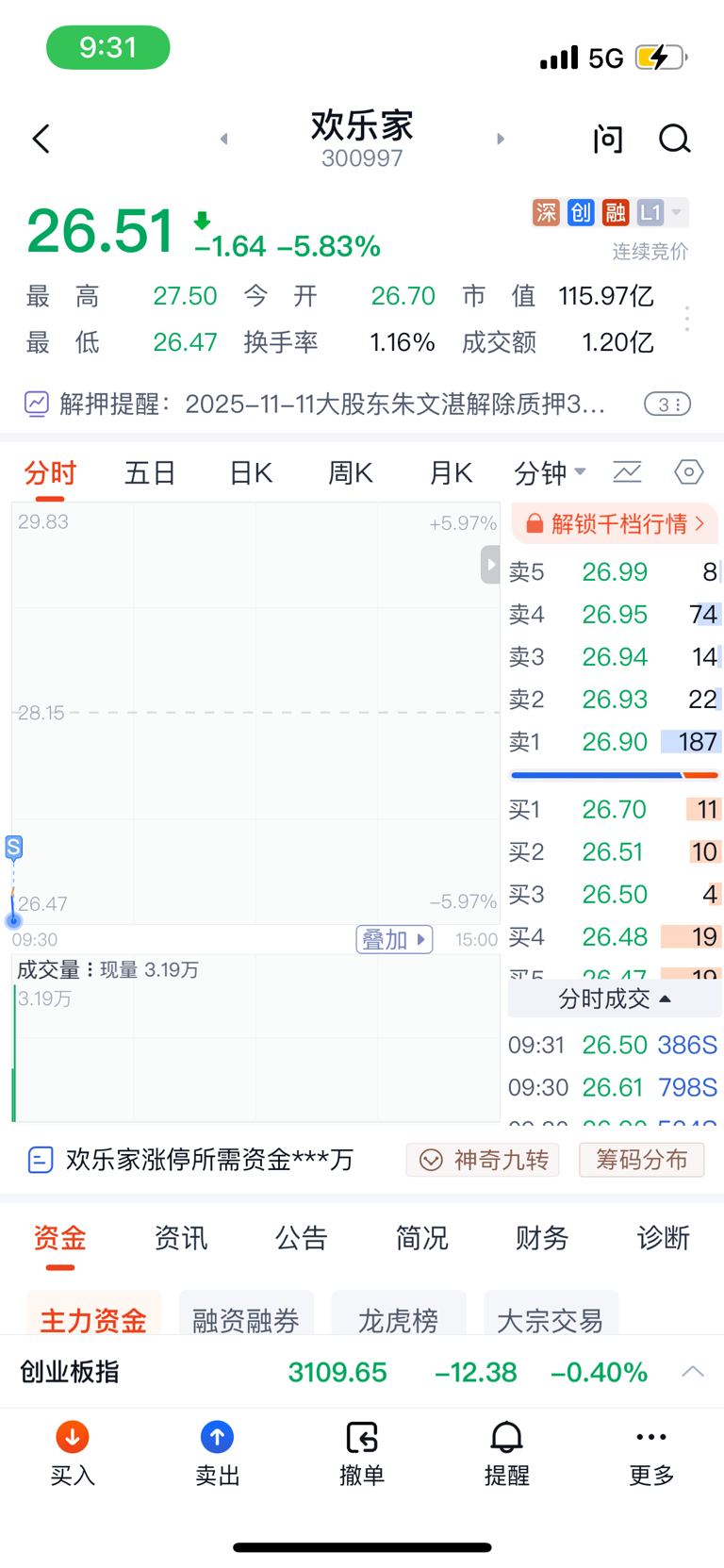Tap the battery charging icon
Image resolution: width=724 pixels, height=1568 pixels.
click(662, 58)
